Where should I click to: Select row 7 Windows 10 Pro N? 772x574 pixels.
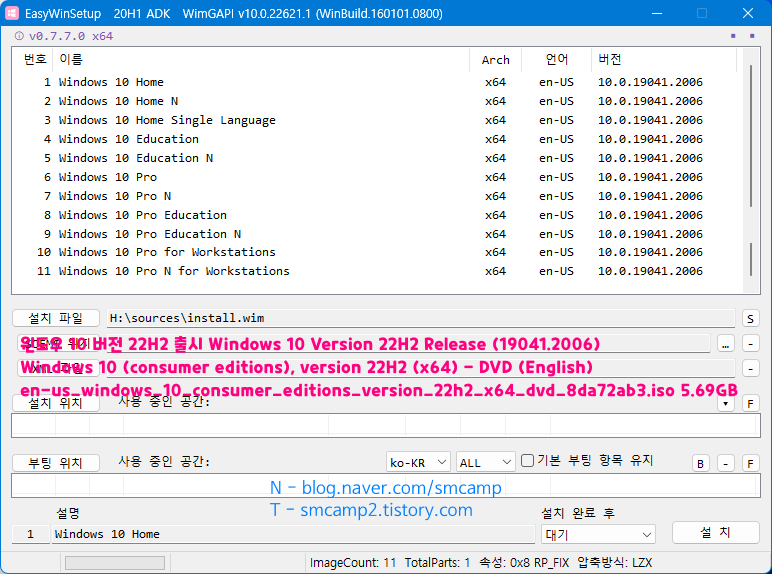coord(378,196)
